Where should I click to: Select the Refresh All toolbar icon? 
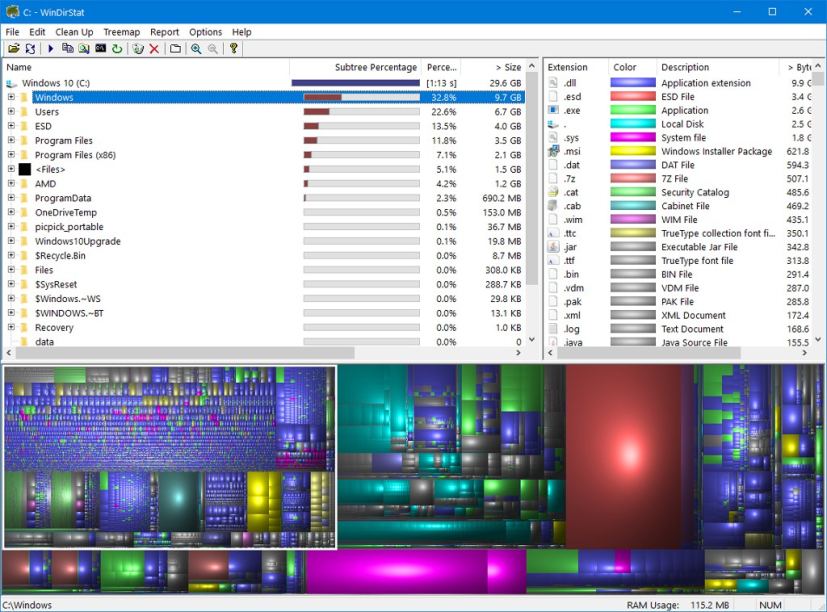tap(31, 49)
